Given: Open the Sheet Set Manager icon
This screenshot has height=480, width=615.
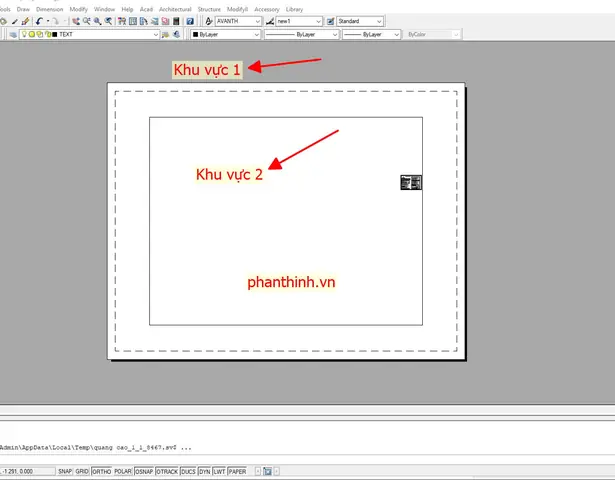Looking at the screenshot, I should tap(155, 21).
